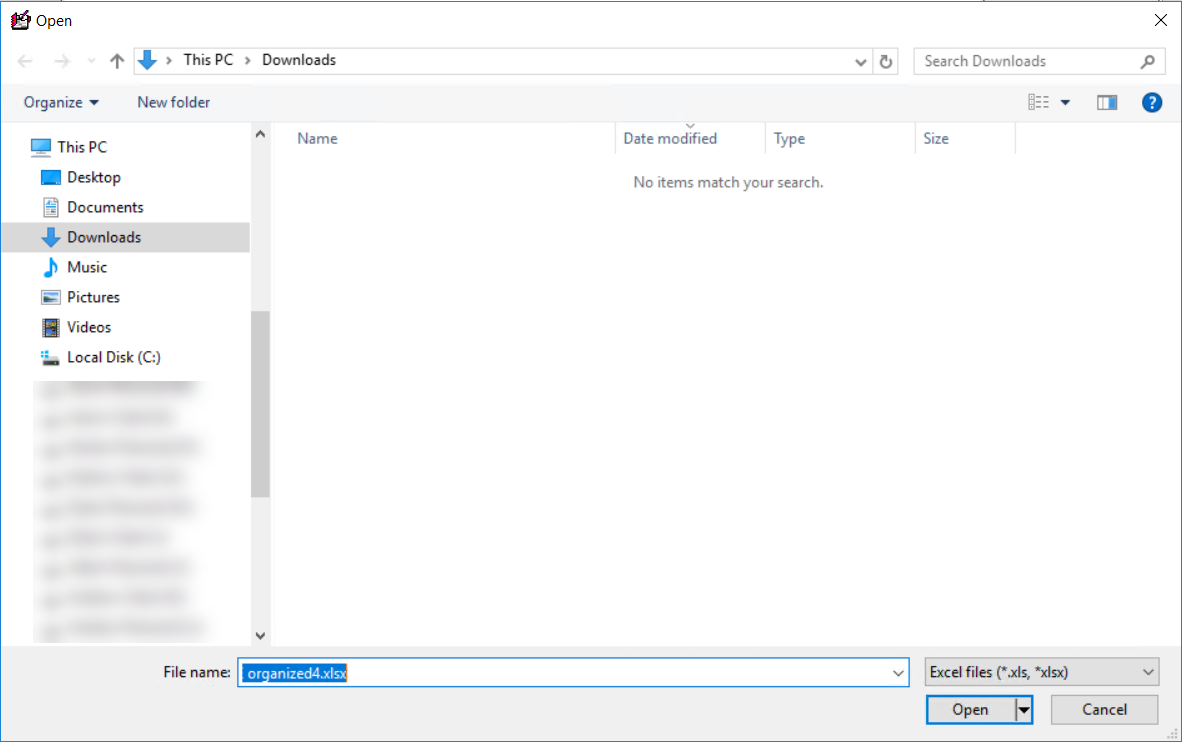This screenshot has width=1182, height=742.
Task: Open the Videos folder in sidebar
Action: click(x=89, y=327)
